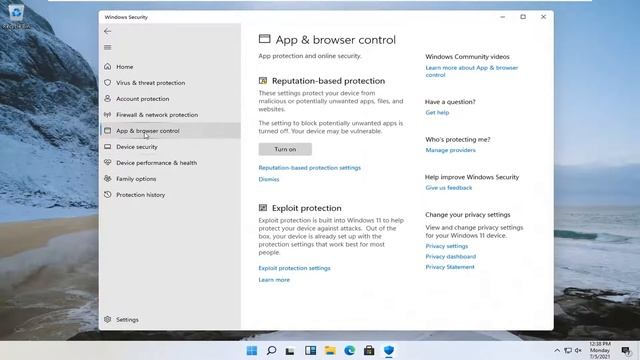This screenshot has height=360, width=640.
Task: Minimize the Windows Security window
Action: [502, 17]
